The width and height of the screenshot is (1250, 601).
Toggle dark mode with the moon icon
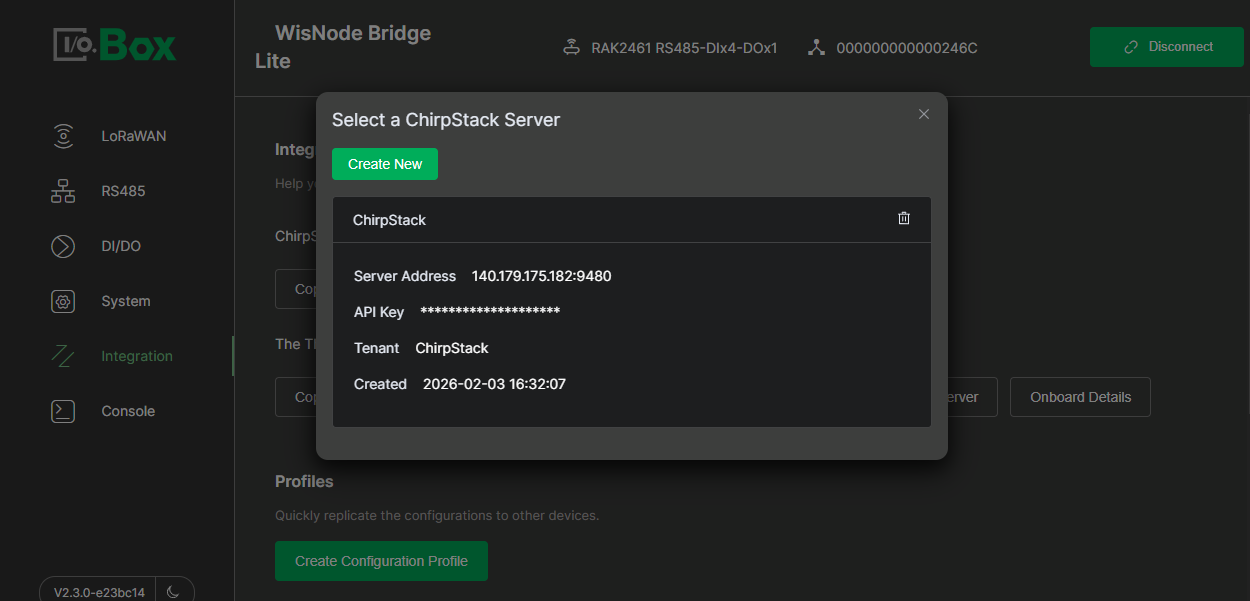[176, 590]
